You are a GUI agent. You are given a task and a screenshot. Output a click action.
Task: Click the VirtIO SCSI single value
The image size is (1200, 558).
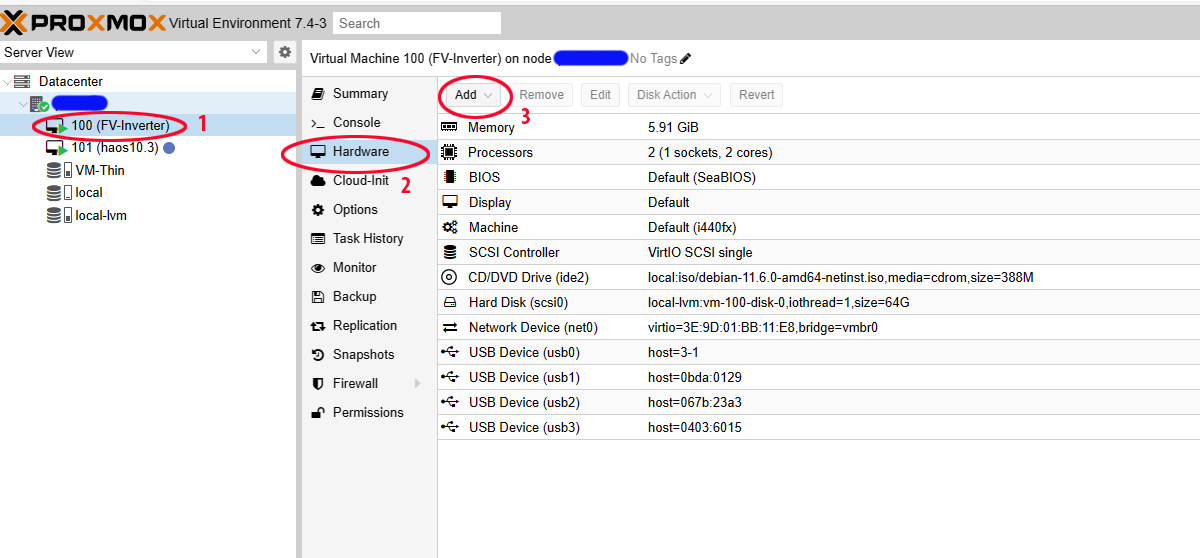pos(700,253)
